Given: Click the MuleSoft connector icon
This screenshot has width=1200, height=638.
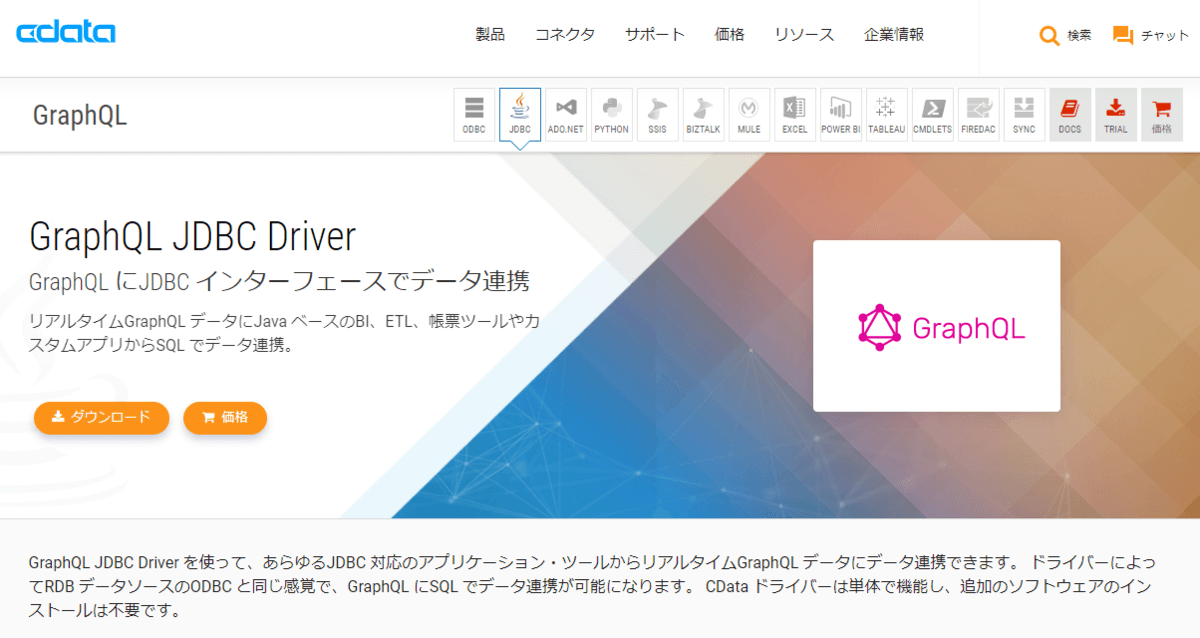Looking at the screenshot, I should pos(749,113).
